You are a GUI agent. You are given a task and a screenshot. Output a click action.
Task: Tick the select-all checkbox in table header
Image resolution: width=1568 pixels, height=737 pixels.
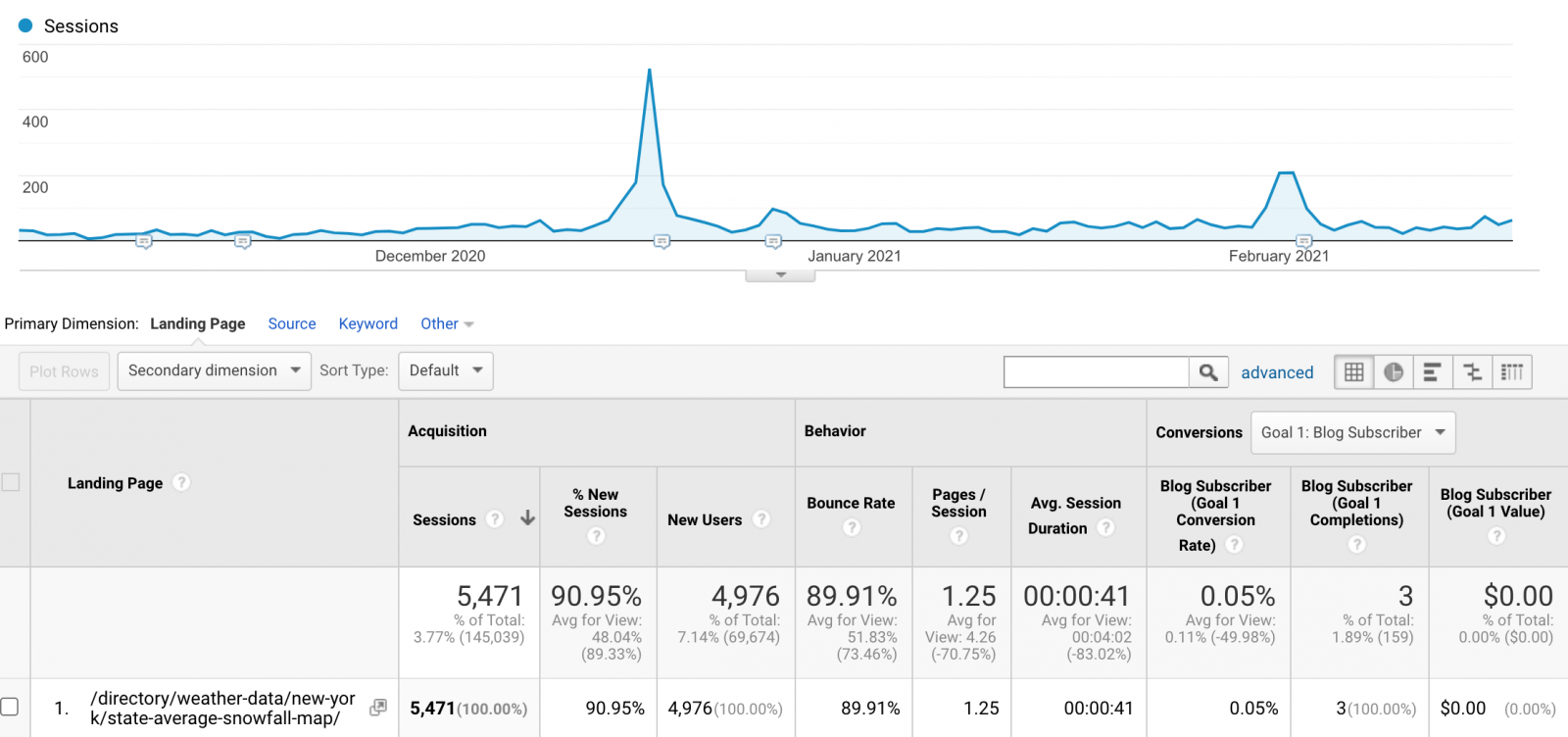tap(11, 482)
